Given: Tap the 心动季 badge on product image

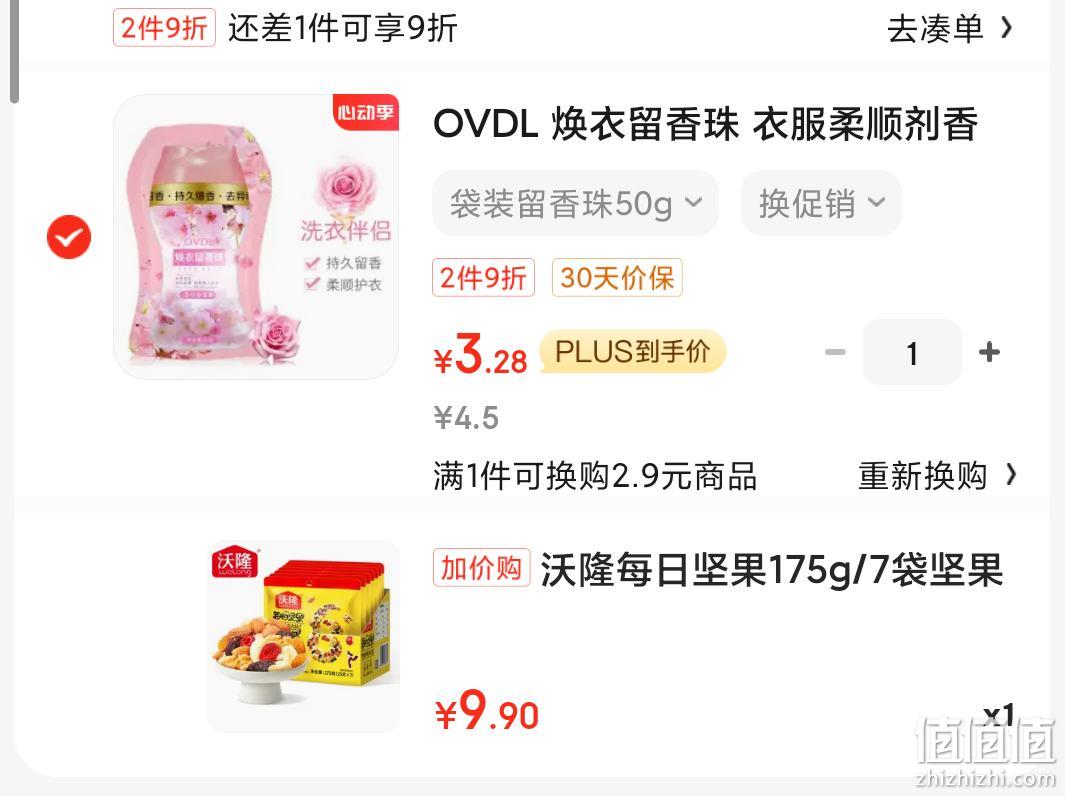Looking at the screenshot, I should tap(365, 111).
